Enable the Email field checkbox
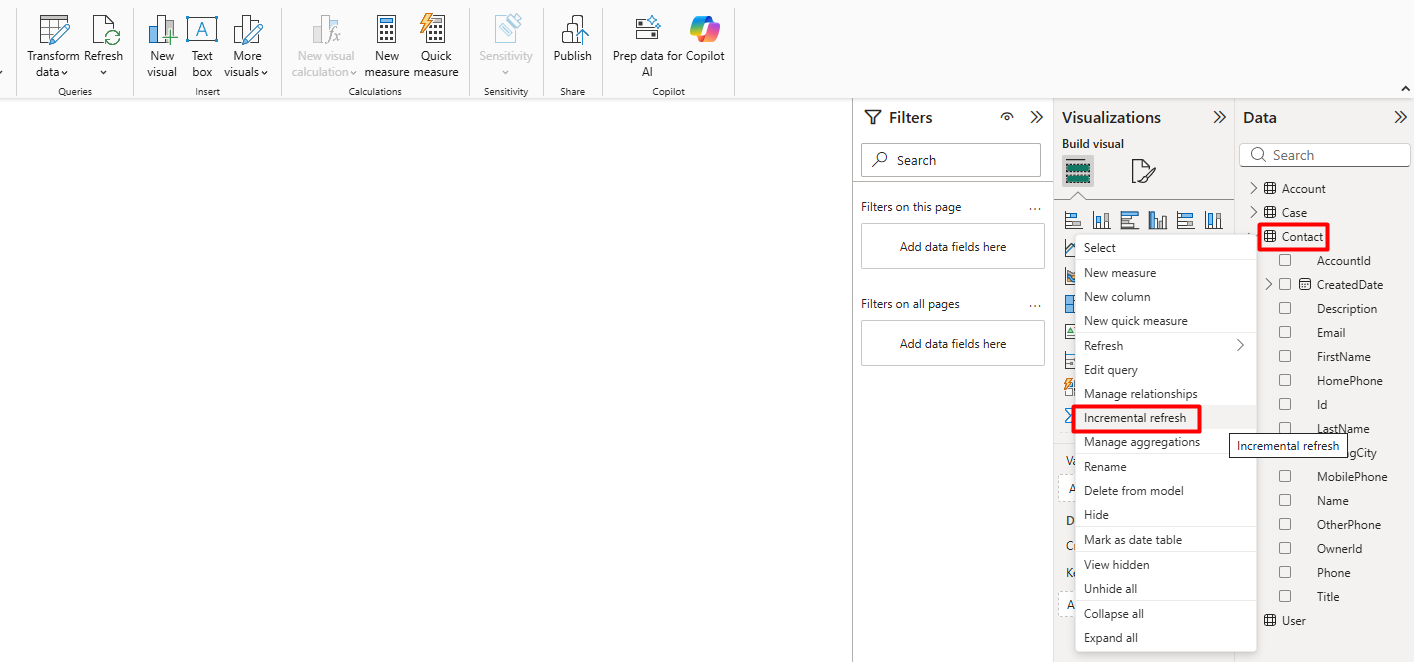 coord(1285,332)
